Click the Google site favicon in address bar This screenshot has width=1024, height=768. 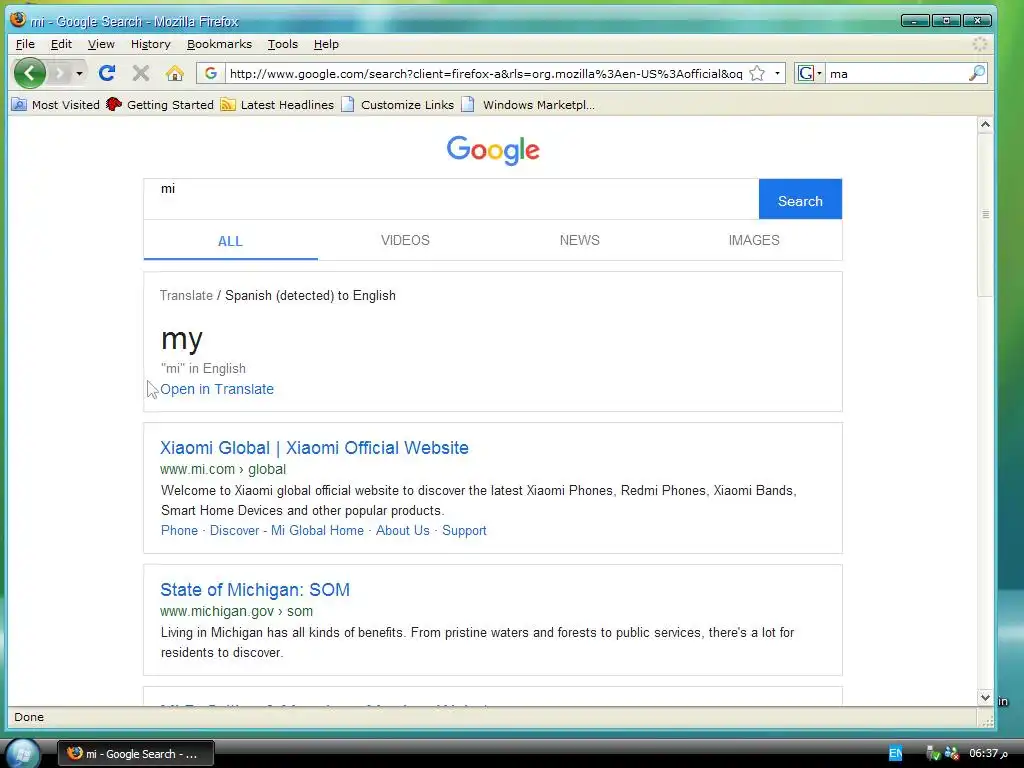click(210, 73)
